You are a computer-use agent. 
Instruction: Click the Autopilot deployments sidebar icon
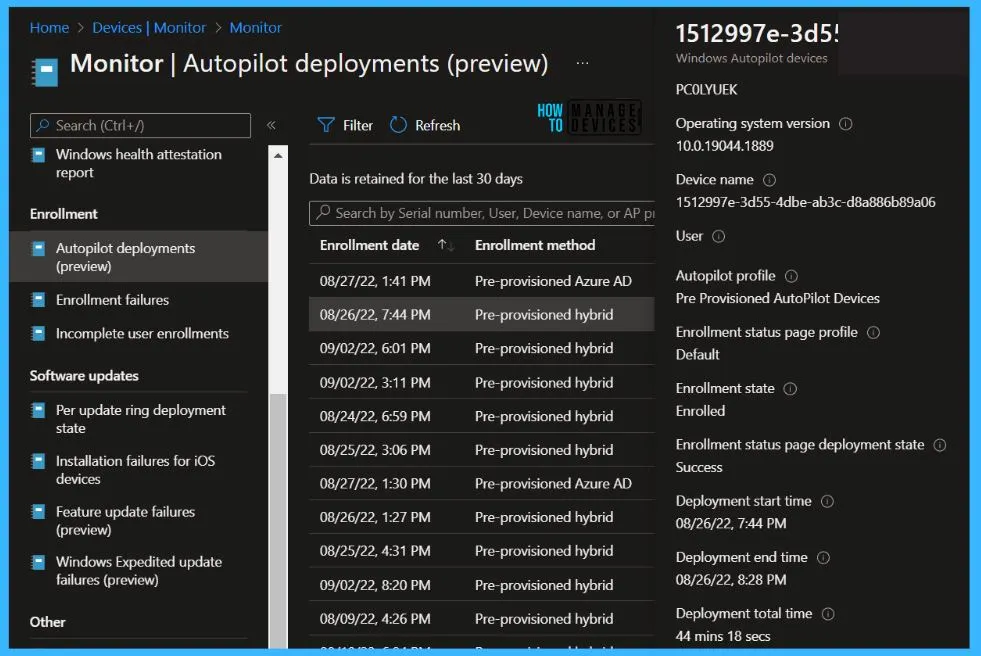point(38,248)
